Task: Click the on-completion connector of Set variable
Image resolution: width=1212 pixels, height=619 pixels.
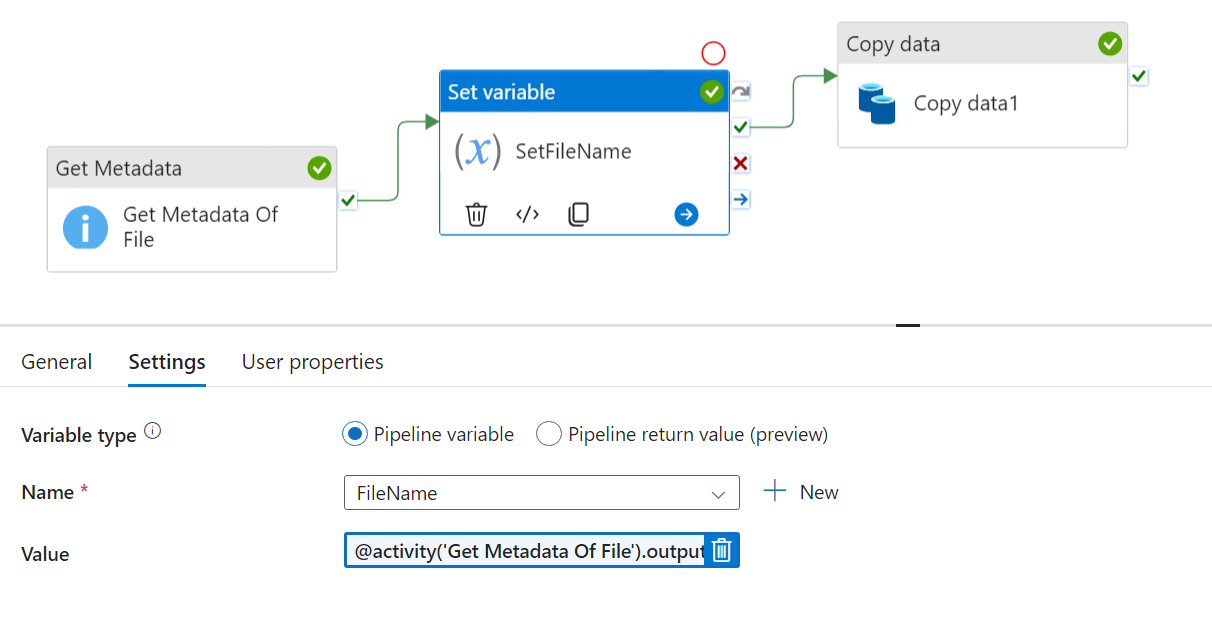Action: [741, 199]
